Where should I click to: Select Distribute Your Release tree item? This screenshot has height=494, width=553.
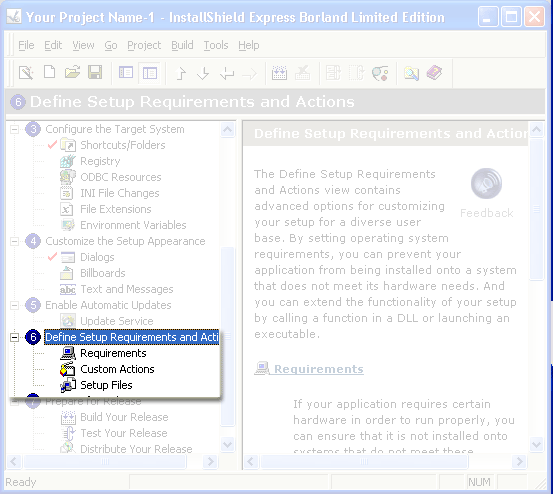coord(136,449)
